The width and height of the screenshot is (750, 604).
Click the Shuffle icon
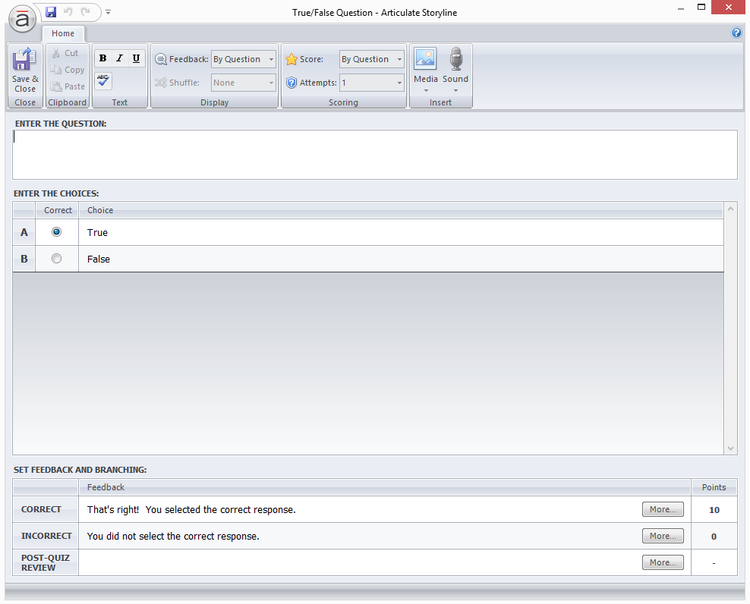point(161,83)
